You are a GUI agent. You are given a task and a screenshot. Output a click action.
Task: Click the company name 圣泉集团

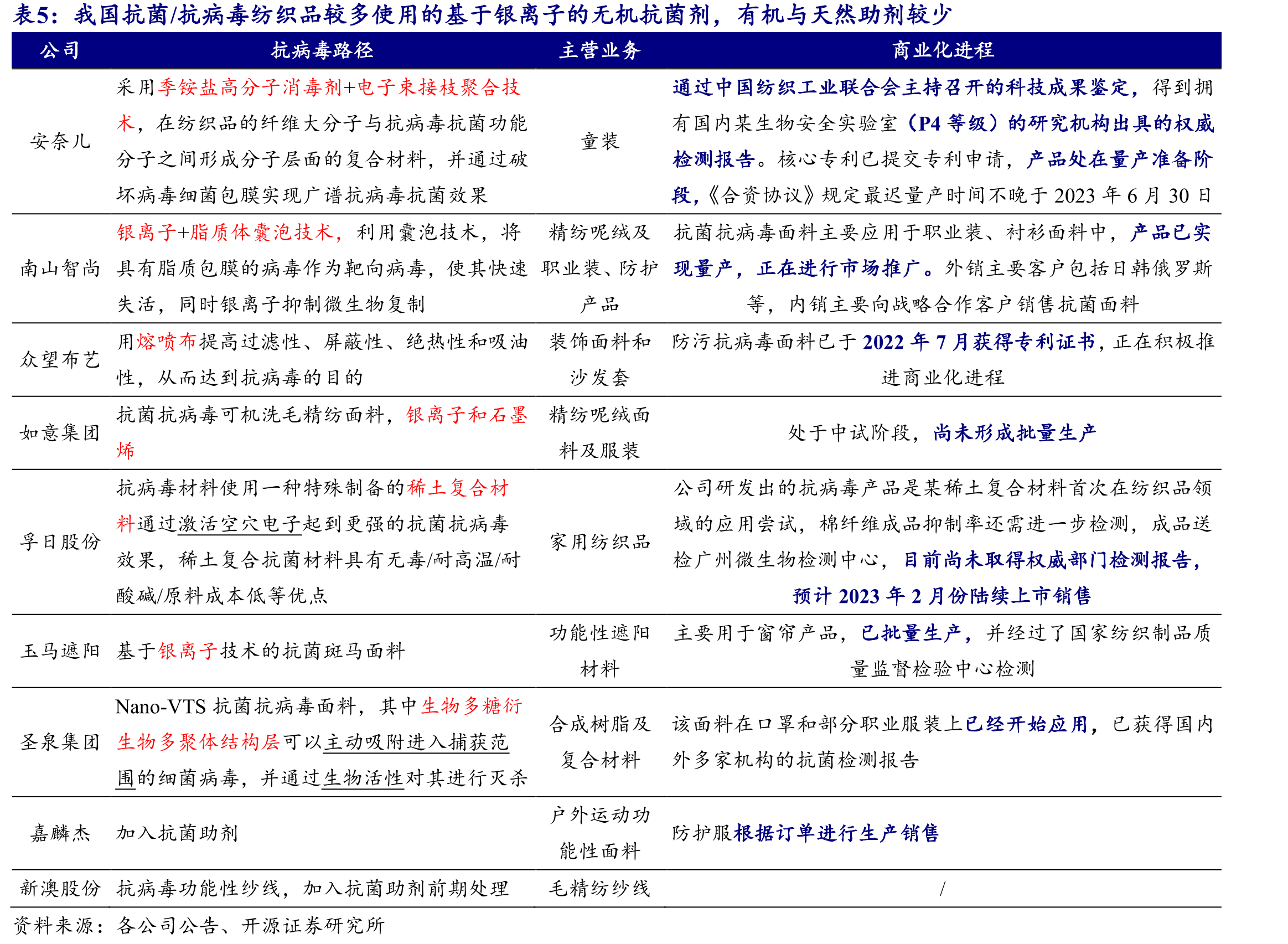tap(60, 742)
